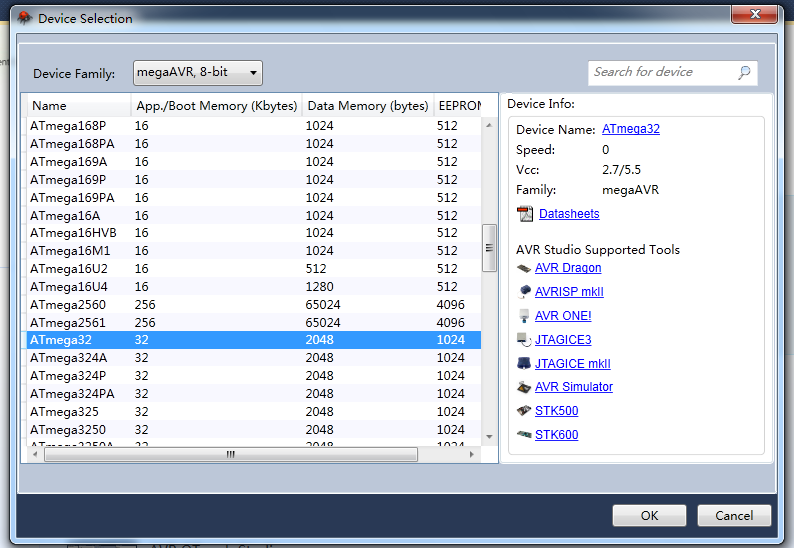
Task: Click the JTAGICE mkII tool icon
Action: 524,364
